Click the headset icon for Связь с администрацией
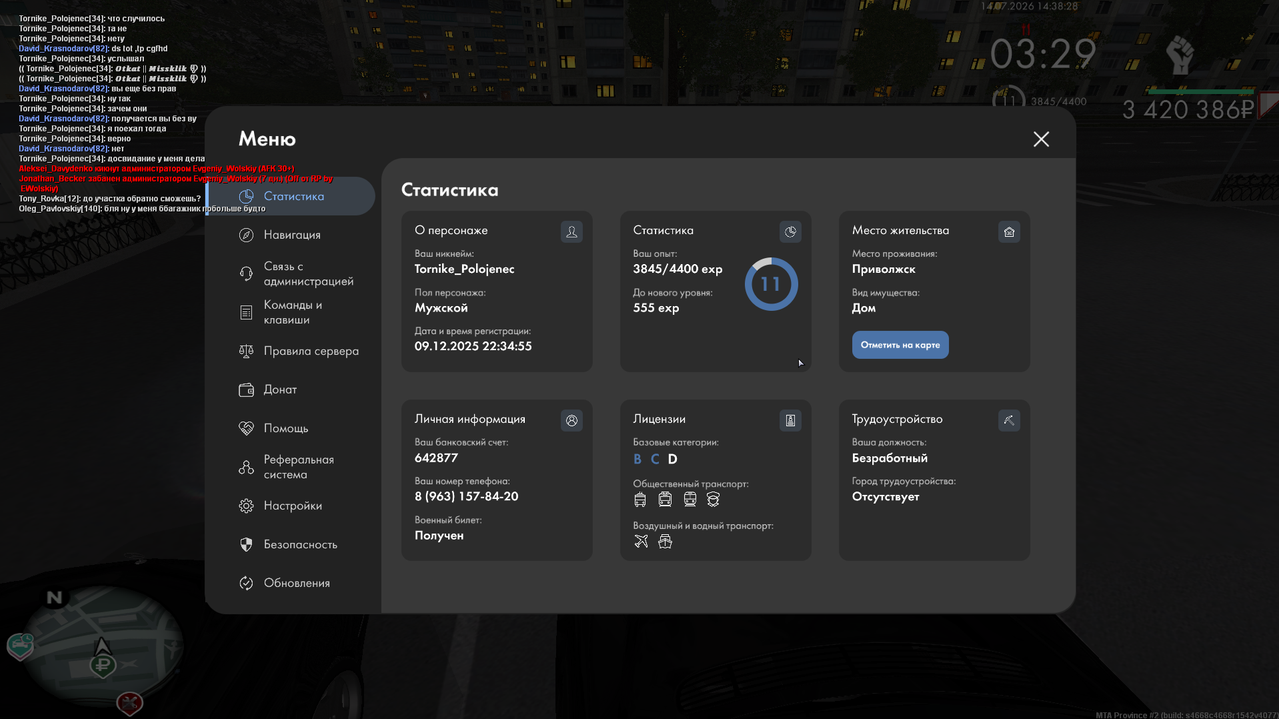Image resolution: width=1279 pixels, height=719 pixels. click(246, 274)
